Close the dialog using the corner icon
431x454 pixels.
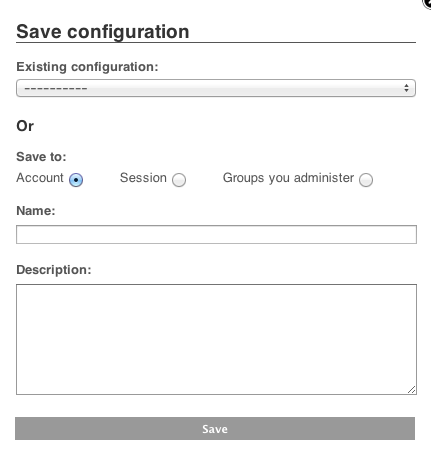tap(427, 3)
